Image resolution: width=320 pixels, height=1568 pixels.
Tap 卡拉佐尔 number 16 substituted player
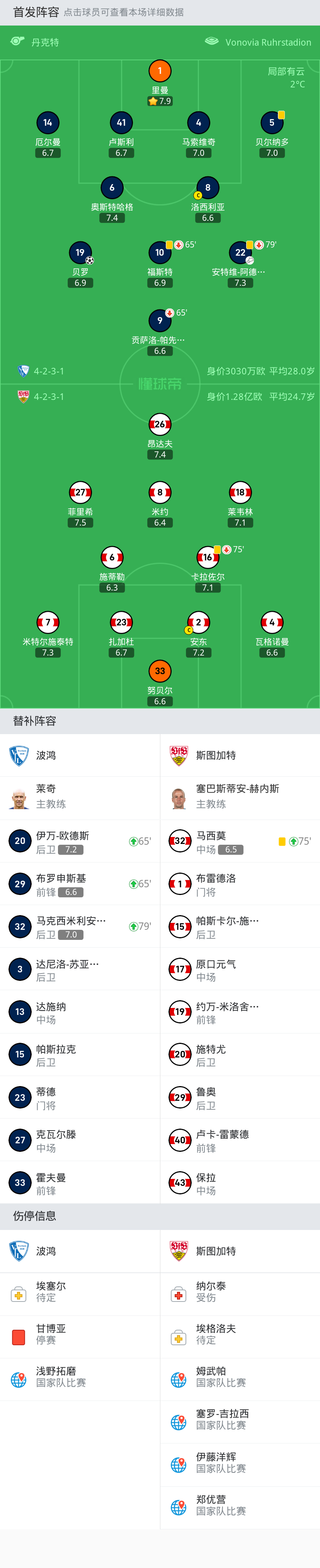coord(208,557)
